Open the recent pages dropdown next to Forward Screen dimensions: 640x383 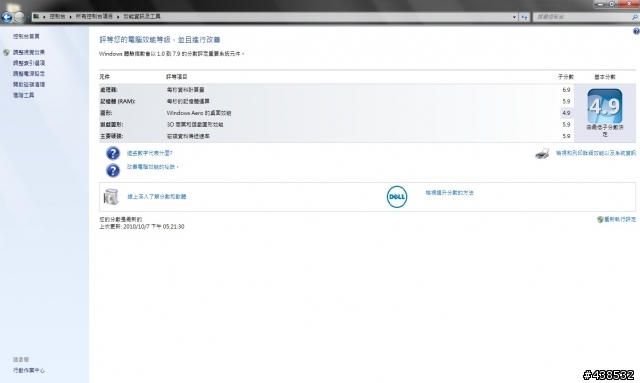pos(28,17)
